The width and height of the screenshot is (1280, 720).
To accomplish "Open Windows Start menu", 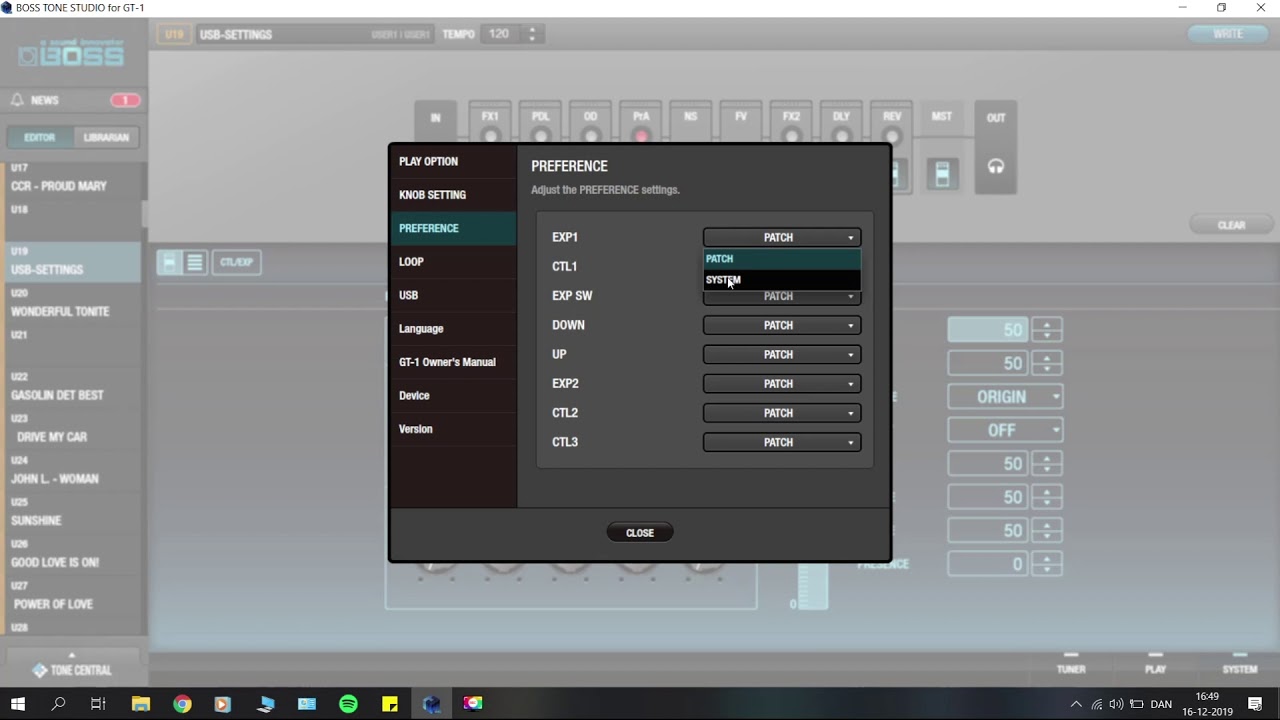I will click(18, 704).
